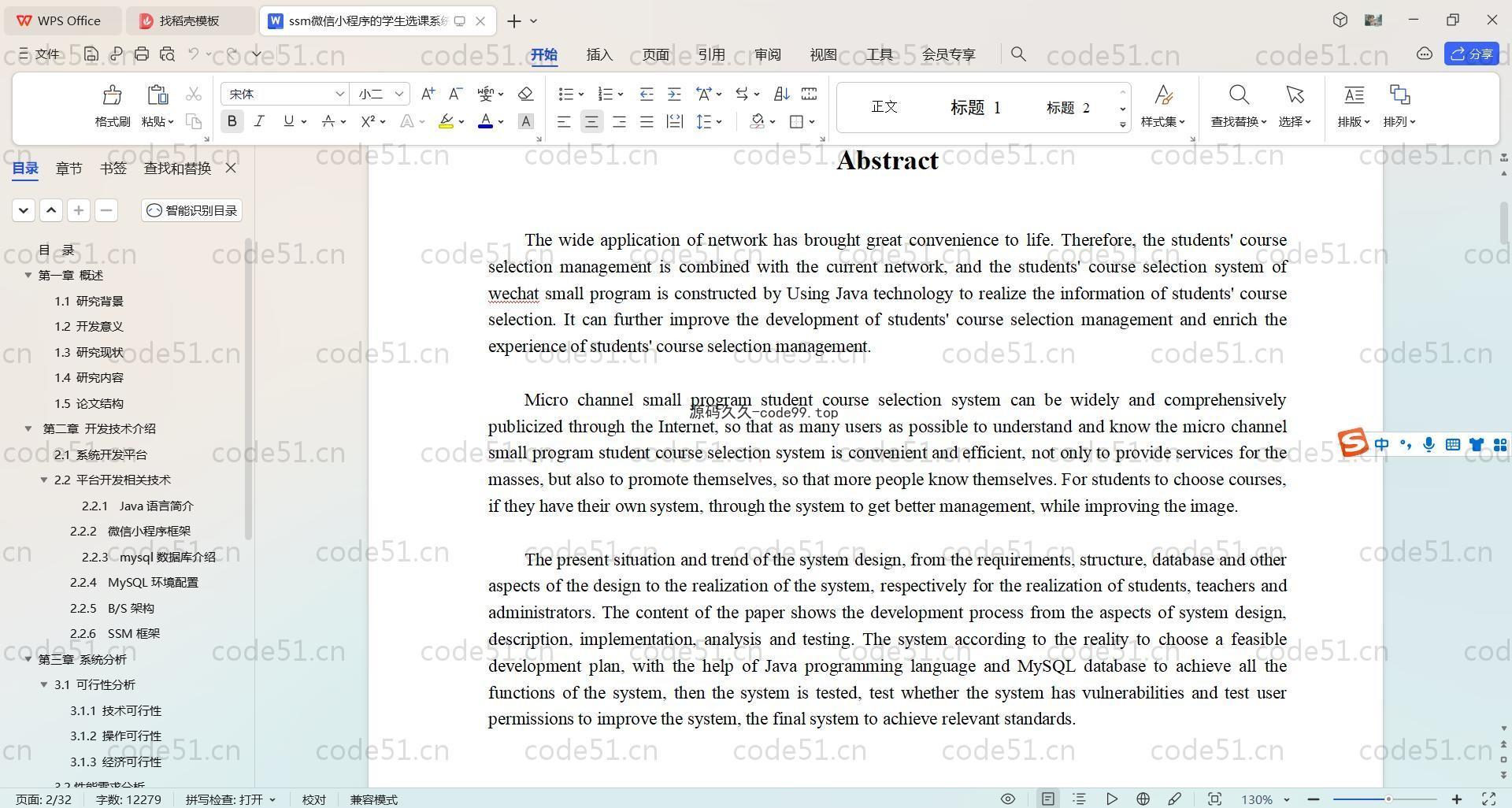Toggle Italic formatting
1512x808 pixels.
(259, 121)
